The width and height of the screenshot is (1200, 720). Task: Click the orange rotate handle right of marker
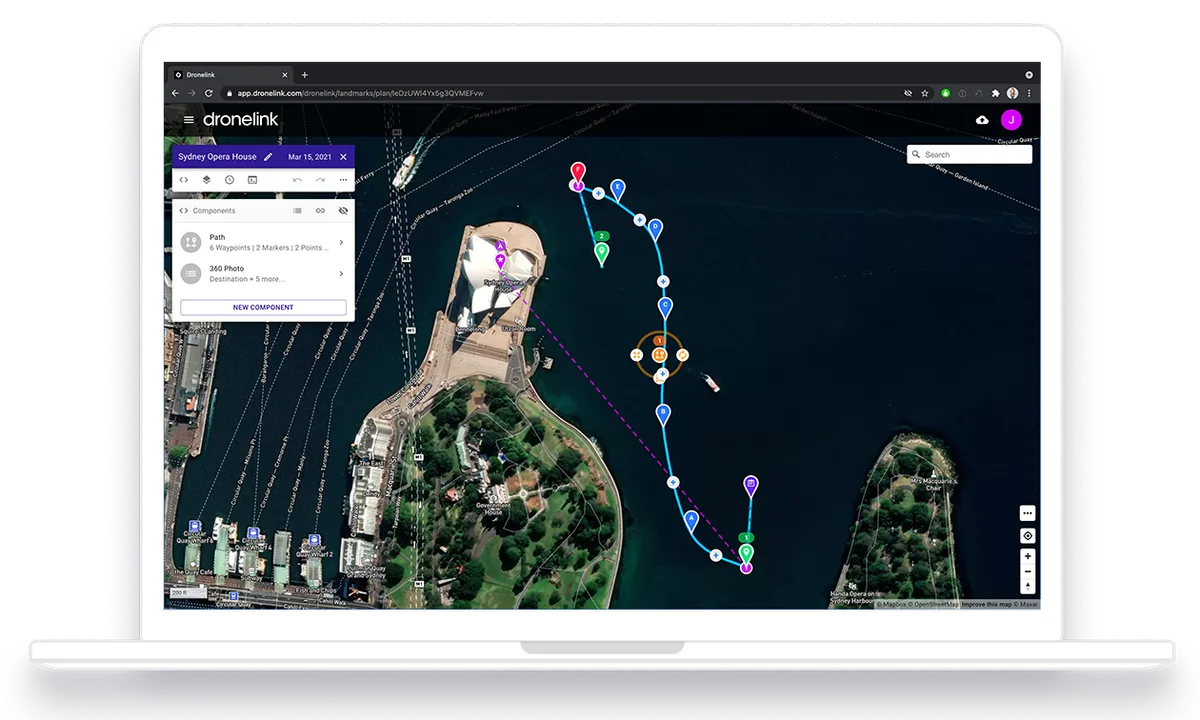682,354
